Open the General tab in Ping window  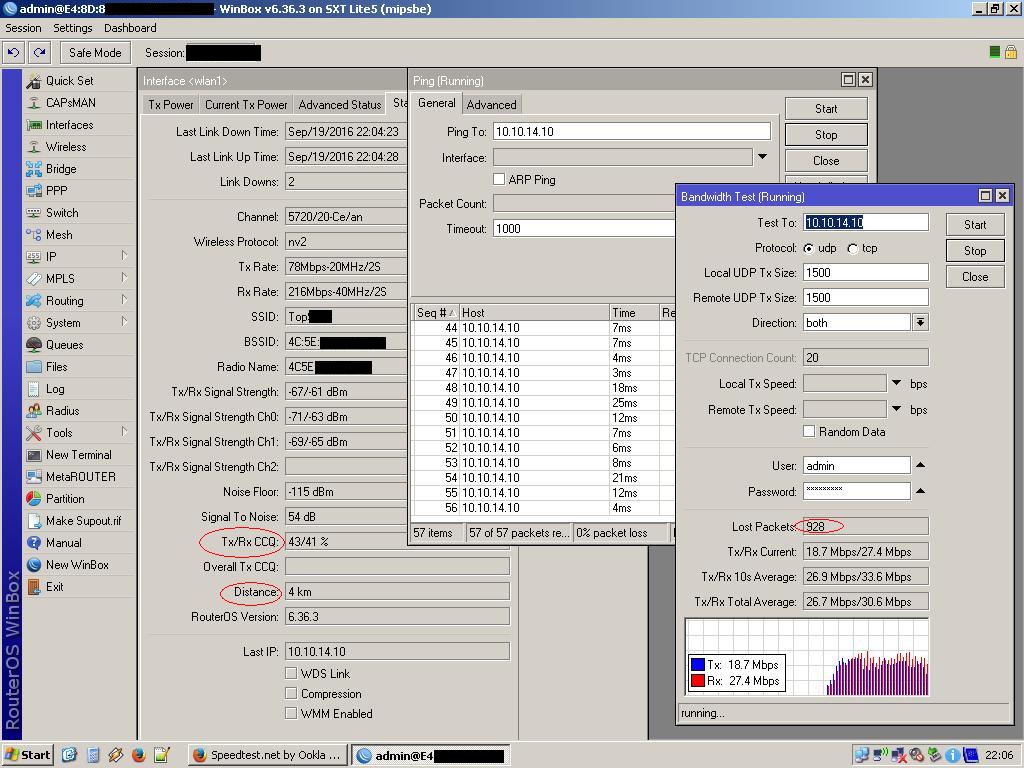(436, 103)
